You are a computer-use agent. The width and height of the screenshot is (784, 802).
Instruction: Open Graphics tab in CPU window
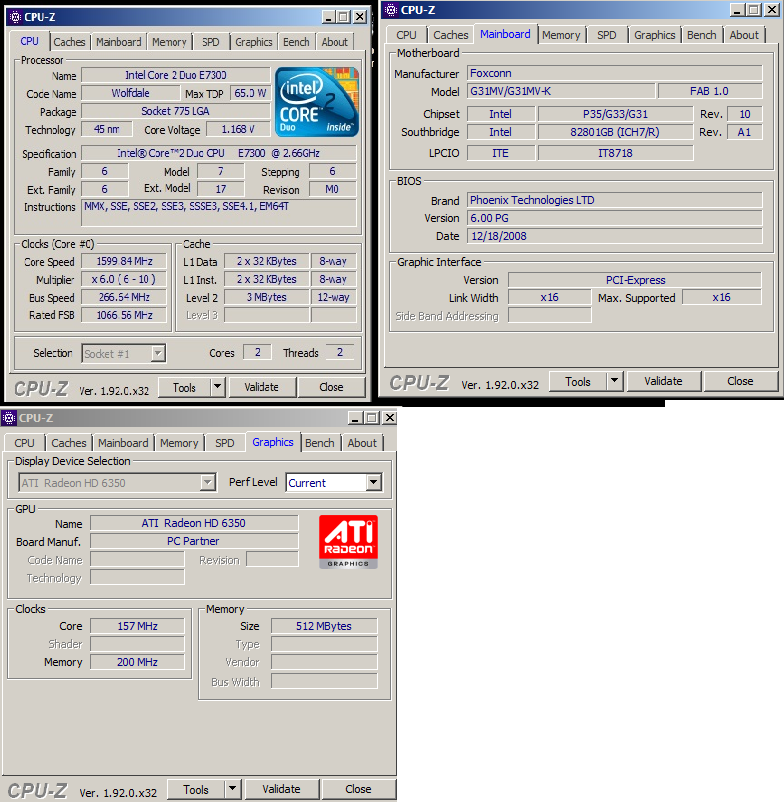tap(254, 42)
